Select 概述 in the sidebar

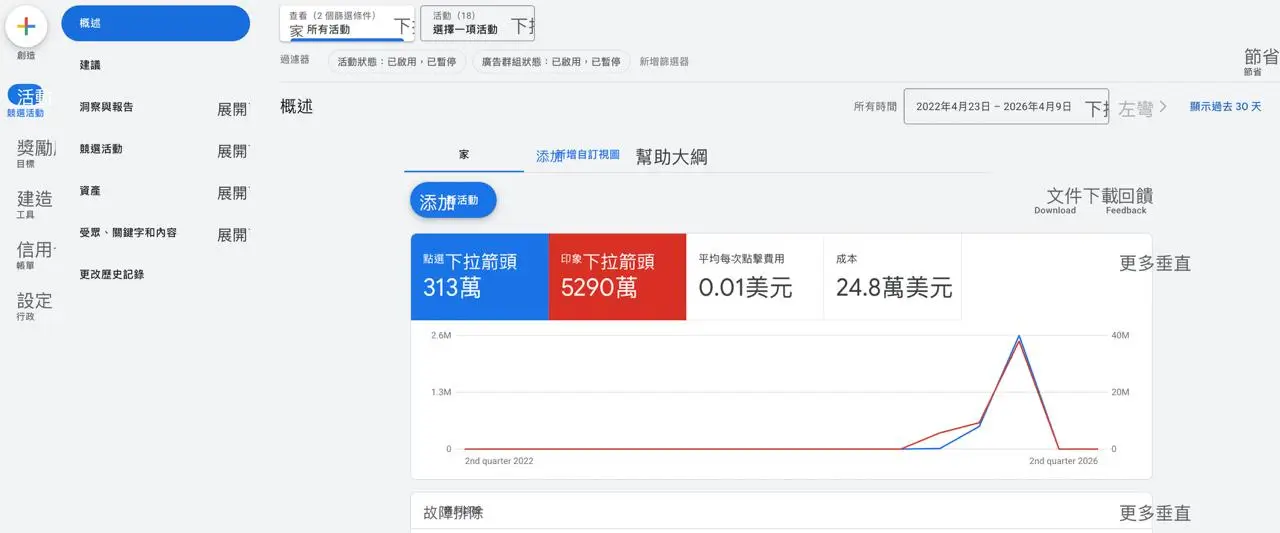point(155,23)
